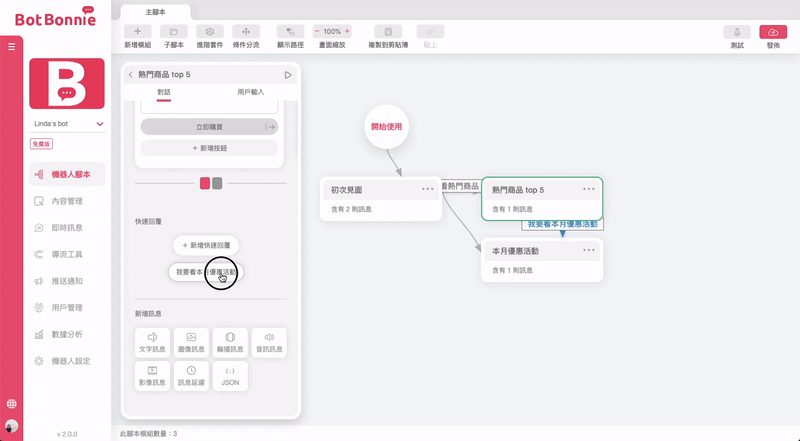Open 即時訊息 in the sidebar
Image resolution: width=800 pixels, height=441 pixels.
(67, 228)
